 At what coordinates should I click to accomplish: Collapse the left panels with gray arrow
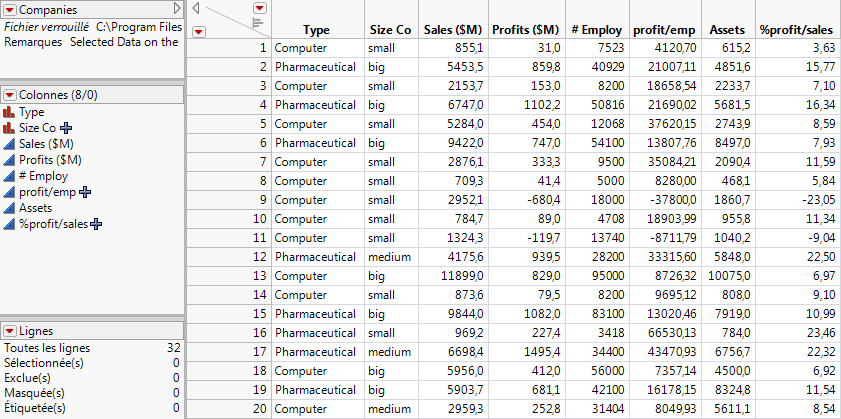pyautogui.click(x=196, y=8)
